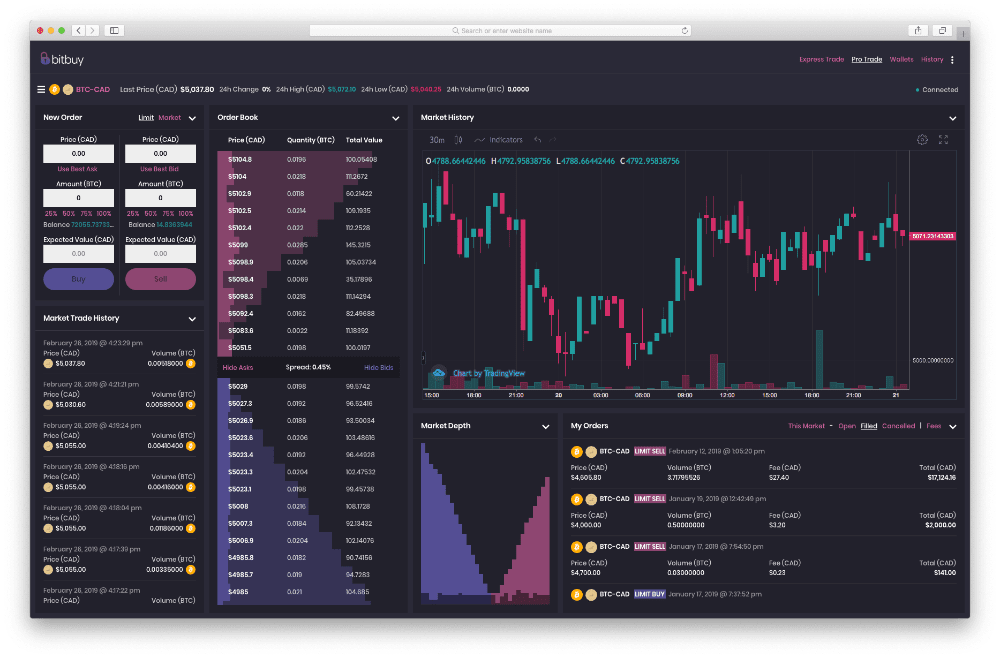Image resolution: width=1000 pixels, height=658 pixels.
Task: Open the three-dot menu in header
Action: pyautogui.click(x=952, y=60)
